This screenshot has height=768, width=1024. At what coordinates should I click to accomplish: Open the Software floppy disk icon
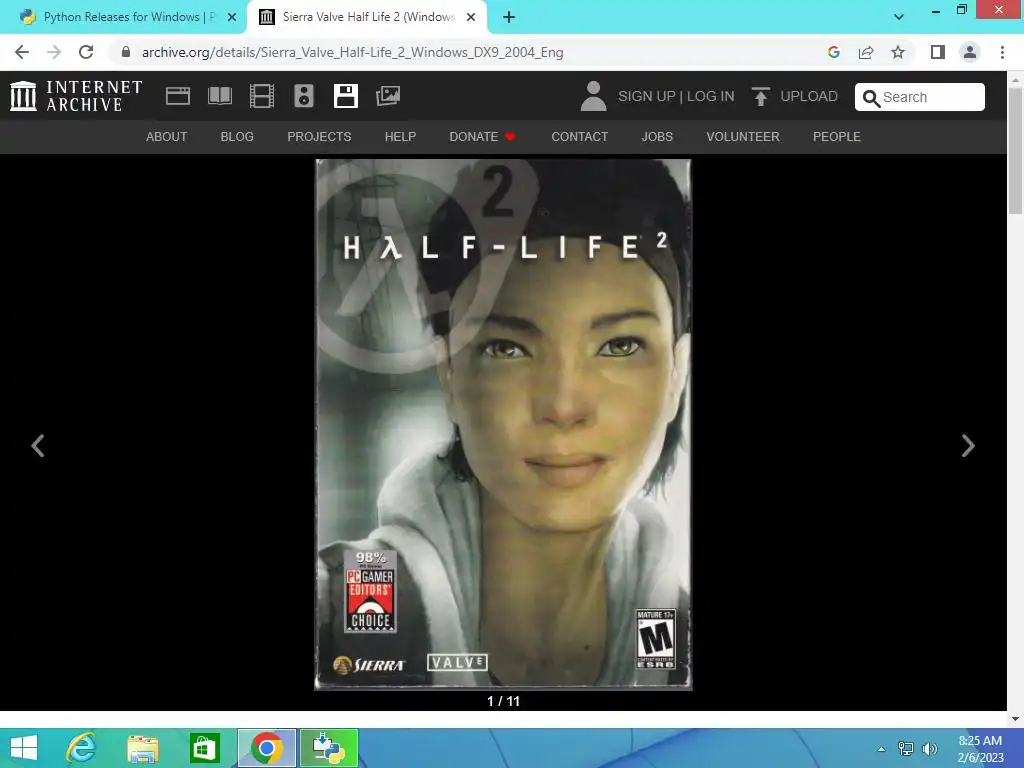click(x=345, y=96)
